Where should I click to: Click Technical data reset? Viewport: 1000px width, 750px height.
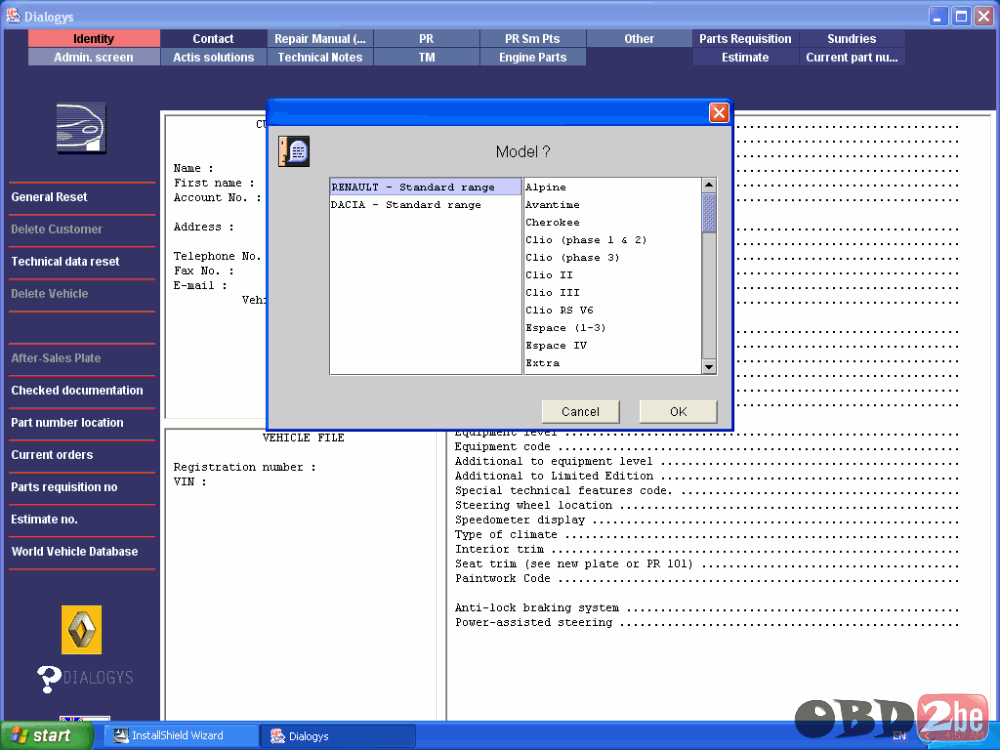65,261
